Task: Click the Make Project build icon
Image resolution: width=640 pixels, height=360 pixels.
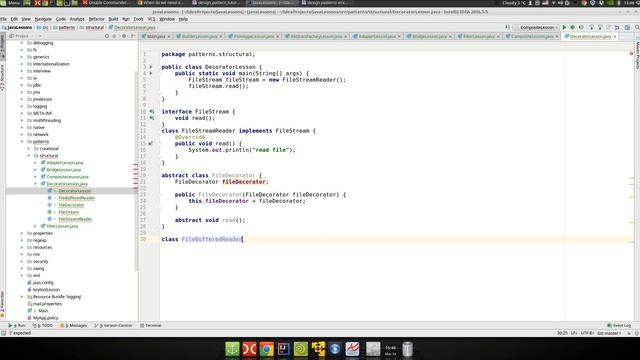Action: point(507,27)
